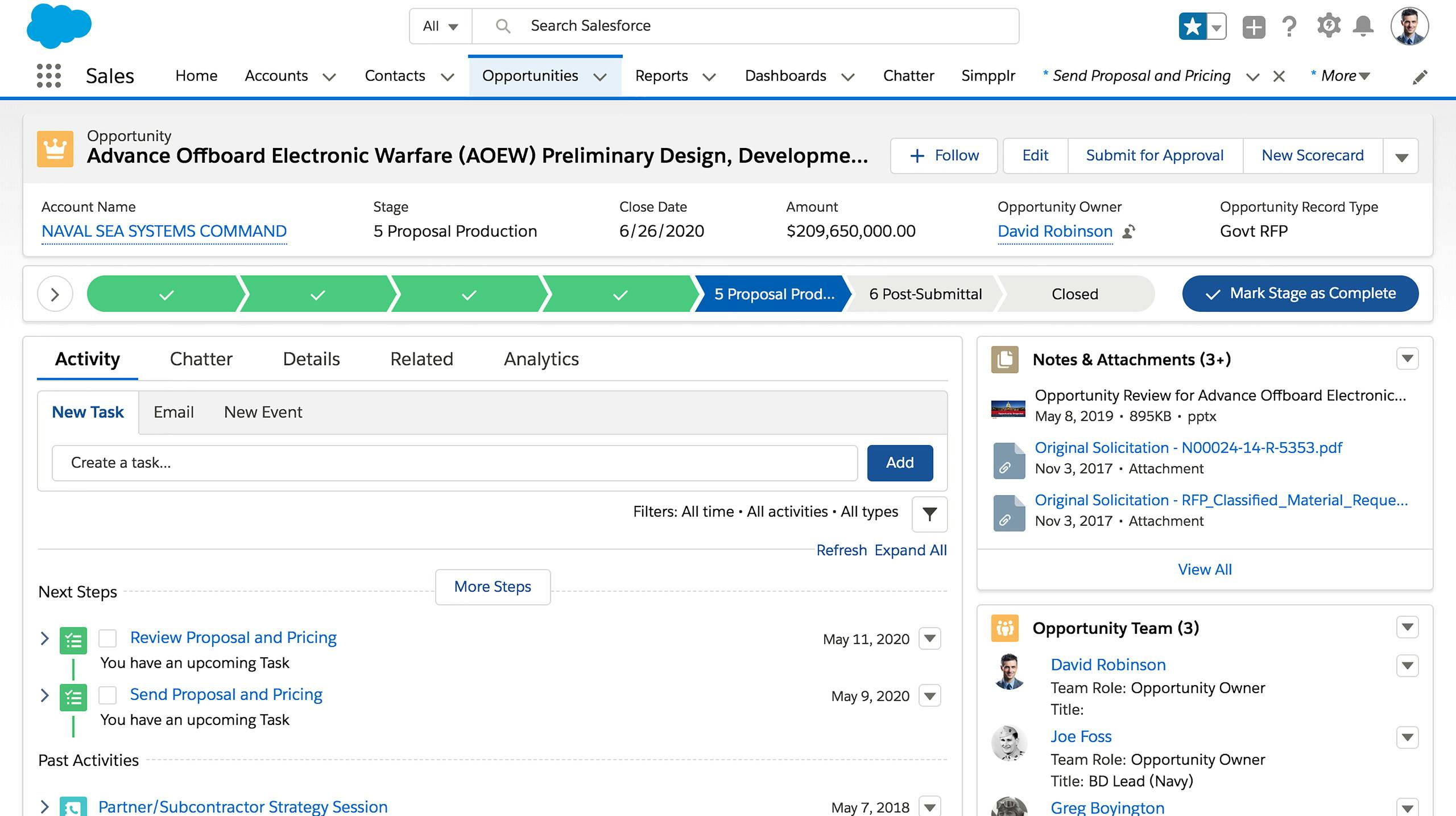Image resolution: width=1456 pixels, height=816 pixels.
Task: Click David Robinson's team member photo
Action: [x=1009, y=671]
